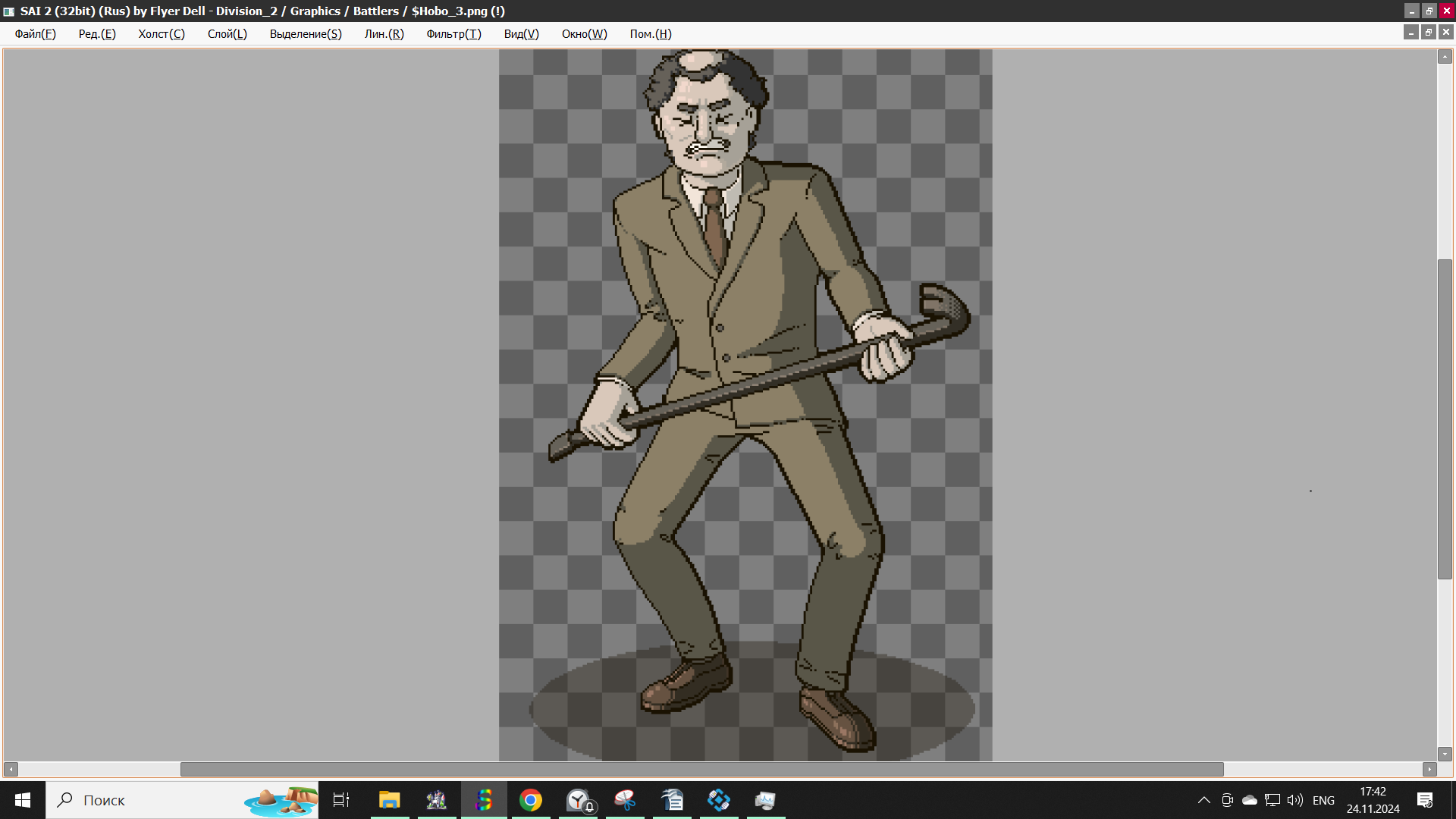Open the Файл (File) menu
This screenshot has width=1456, height=819.
pyautogui.click(x=35, y=34)
